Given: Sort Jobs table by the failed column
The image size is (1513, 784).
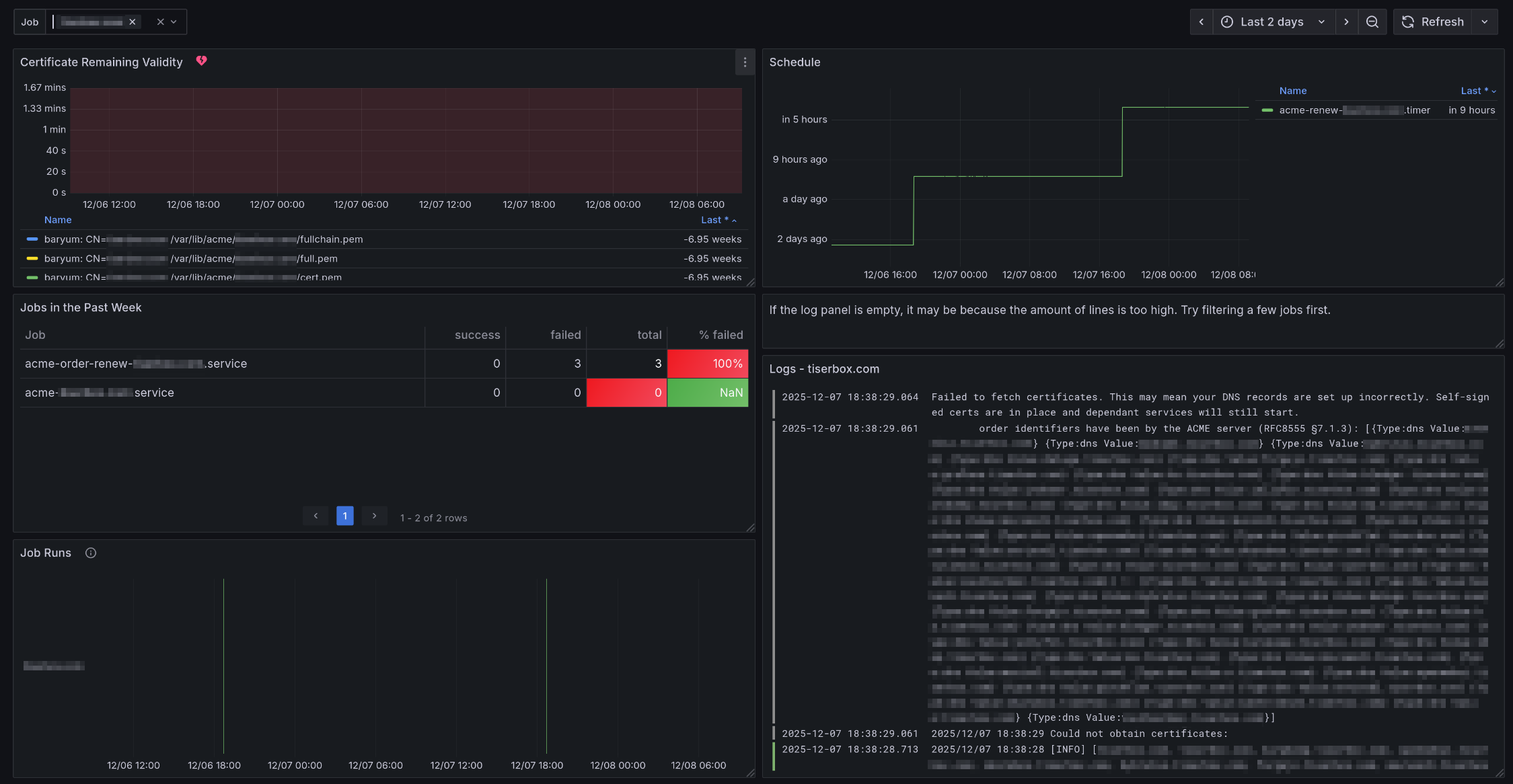Looking at the screenshot, I should (x=565, y=334).
